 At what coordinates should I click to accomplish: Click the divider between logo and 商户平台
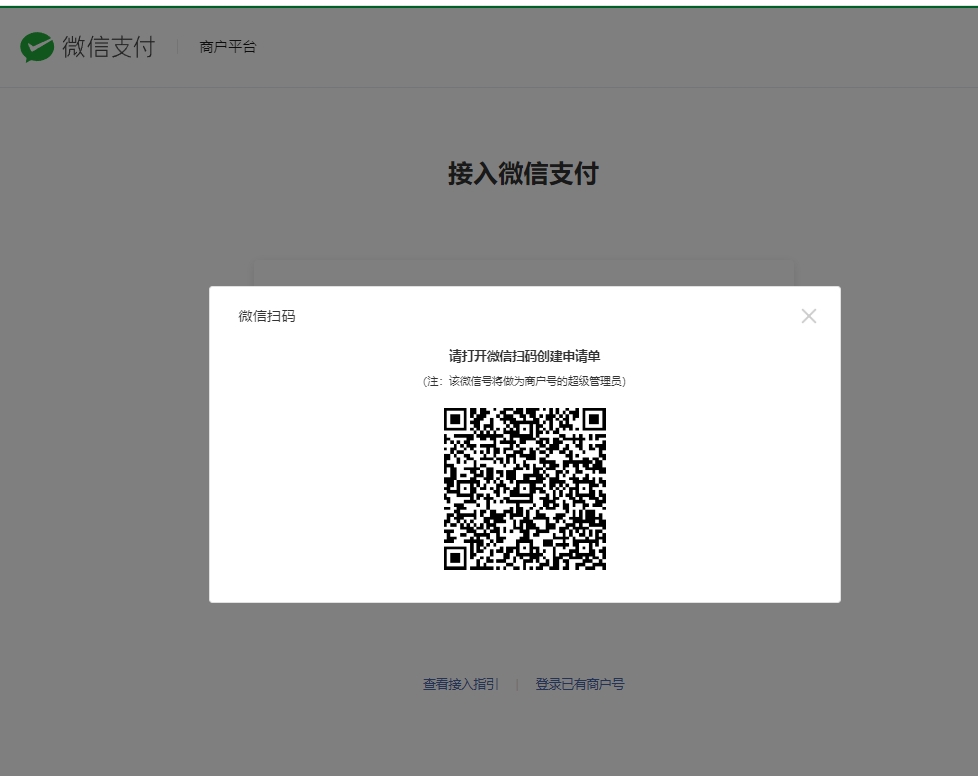click(x=178, y=47)
